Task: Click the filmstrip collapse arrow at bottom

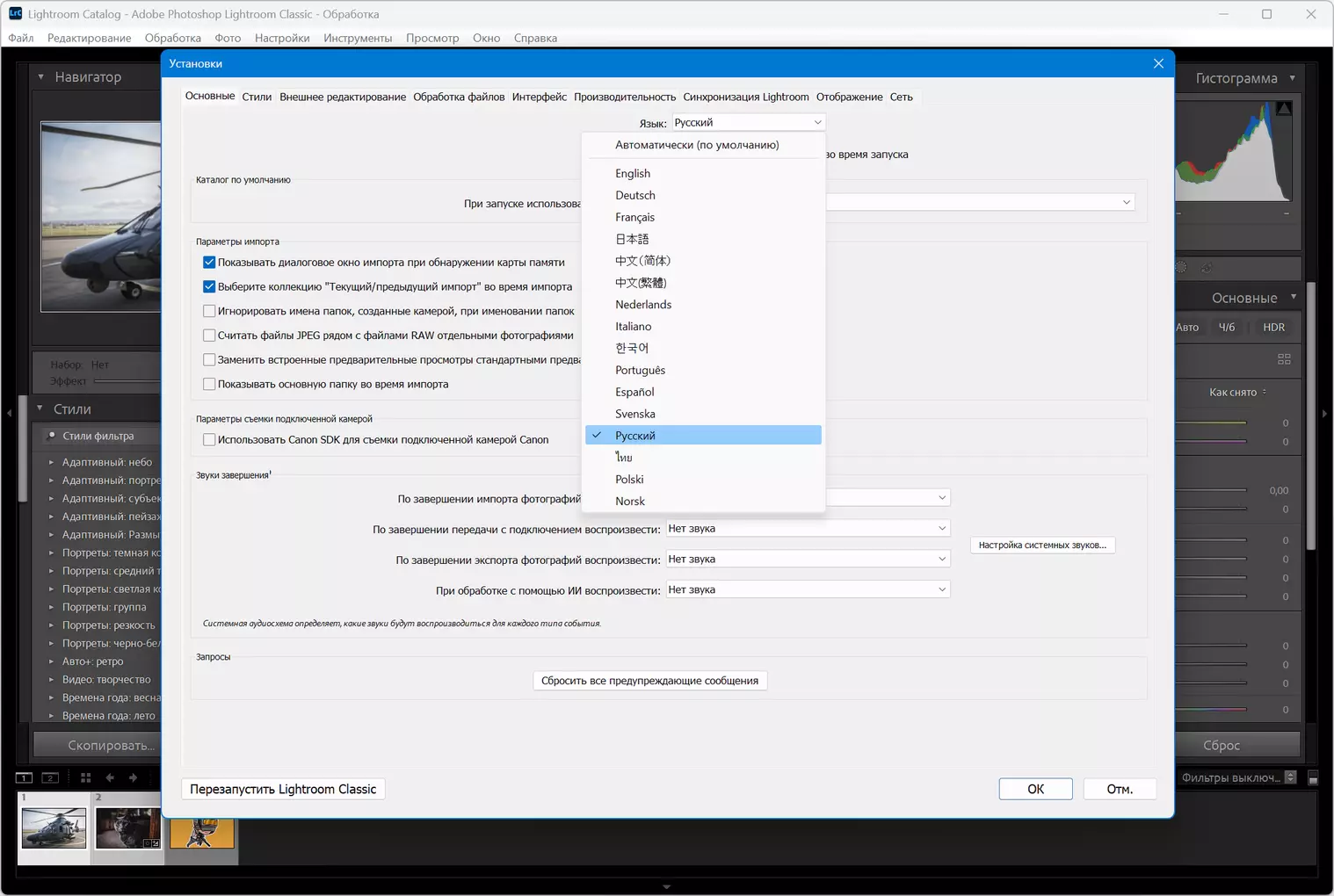Action: click(666, 887)
